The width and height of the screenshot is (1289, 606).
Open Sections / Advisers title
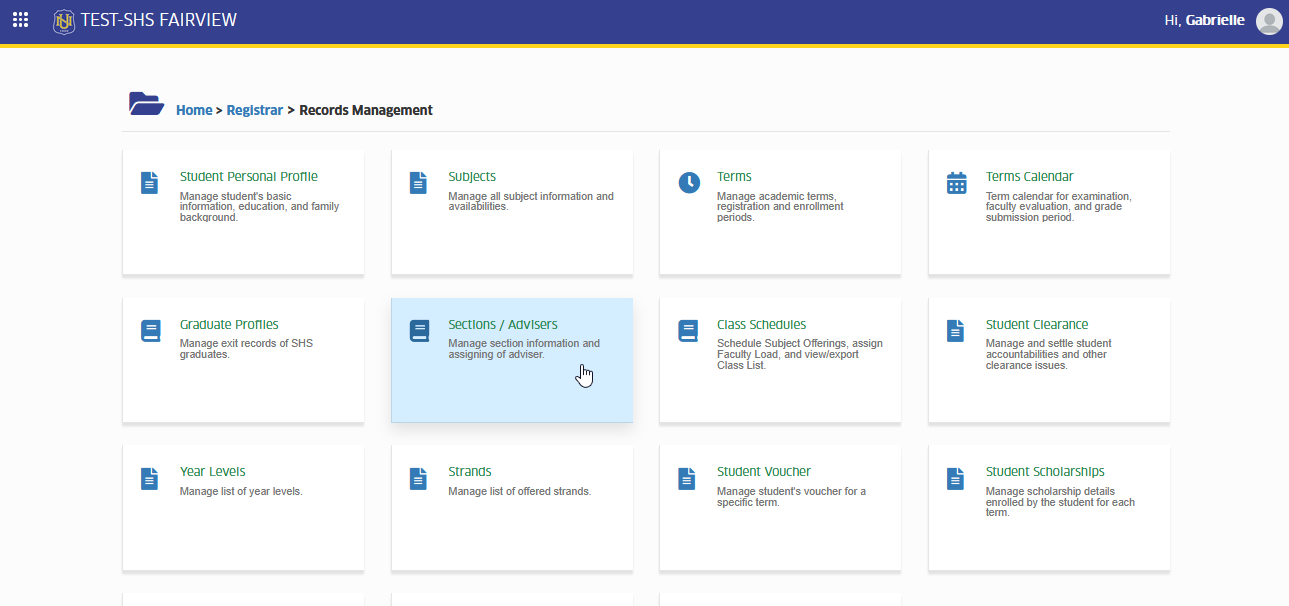click(x=503, y=324)
